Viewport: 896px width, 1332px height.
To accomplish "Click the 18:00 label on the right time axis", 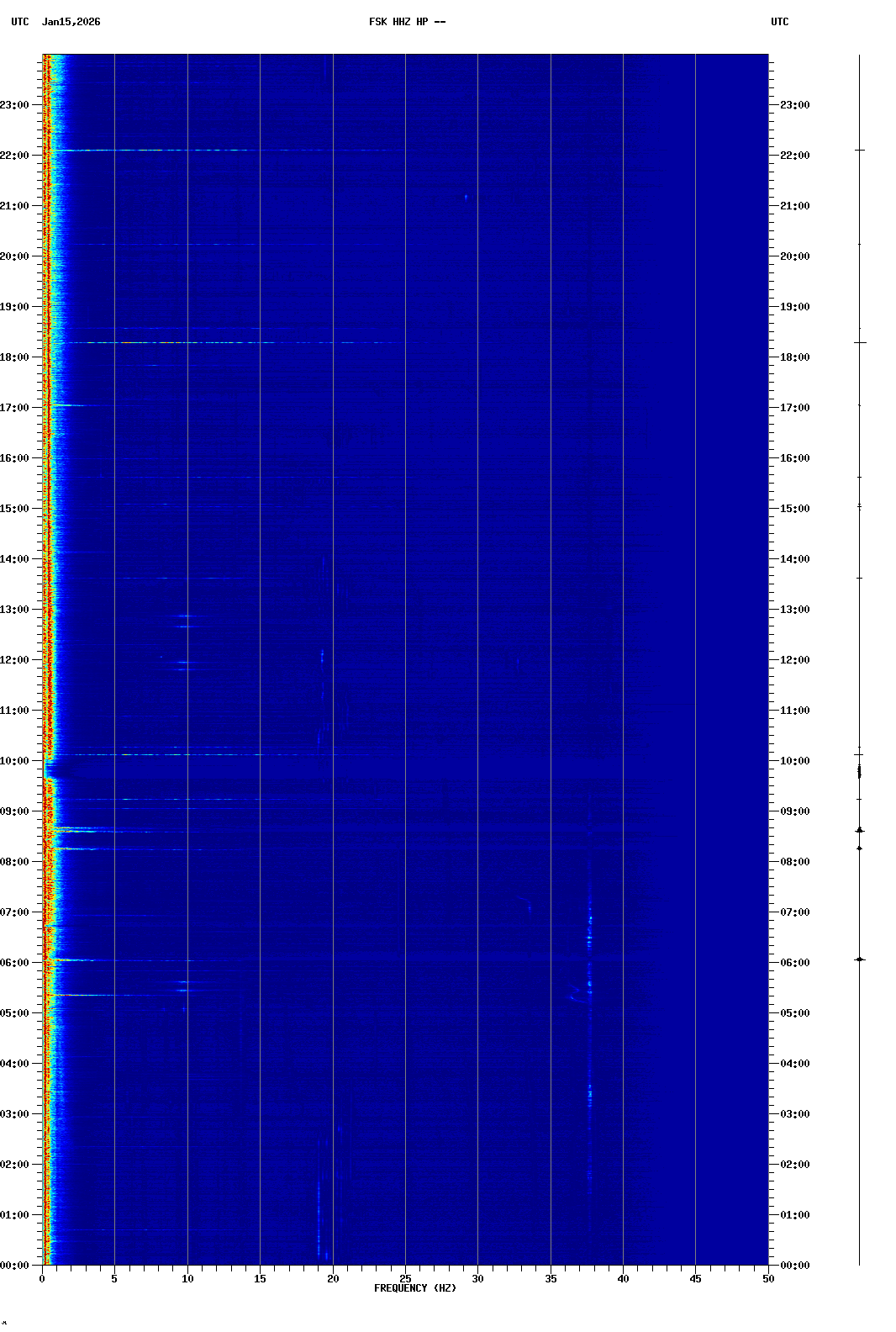I will point(794,357).
